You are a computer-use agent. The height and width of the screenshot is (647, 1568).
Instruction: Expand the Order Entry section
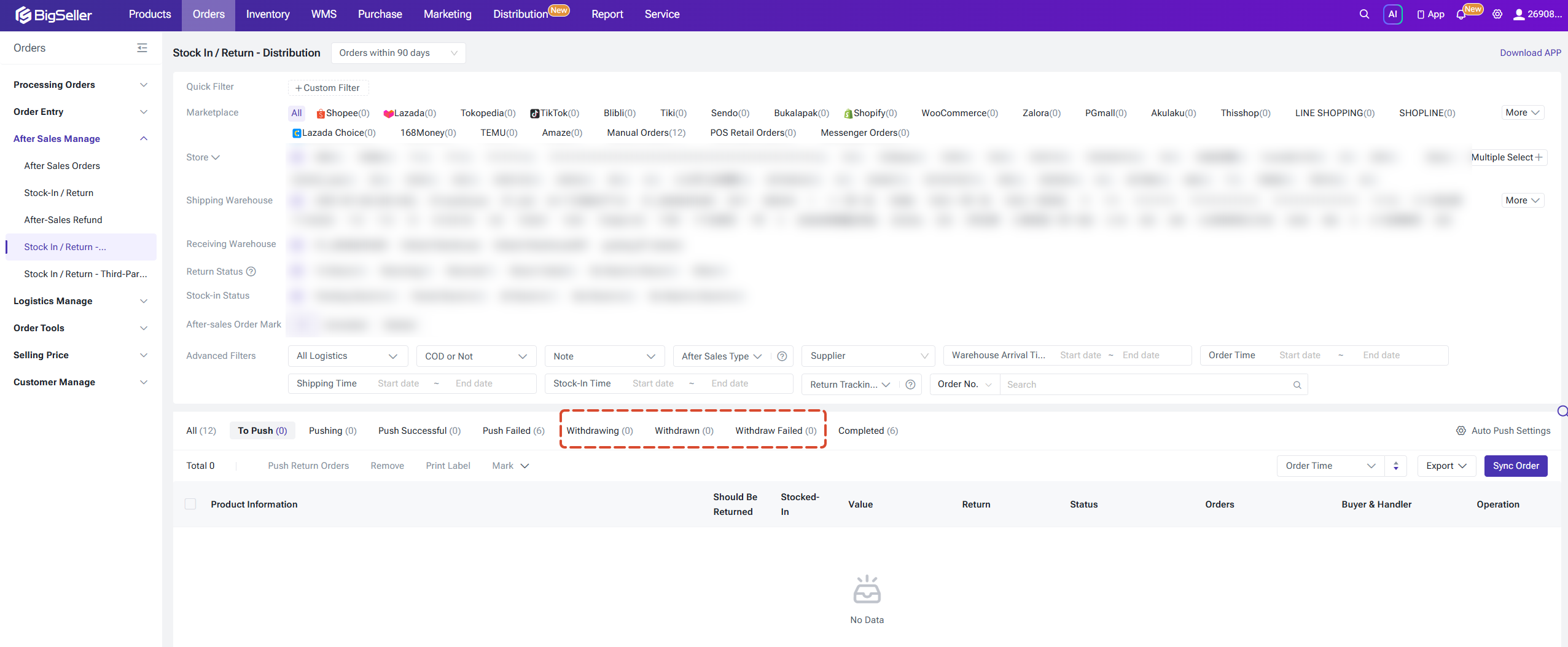[80, 112]
